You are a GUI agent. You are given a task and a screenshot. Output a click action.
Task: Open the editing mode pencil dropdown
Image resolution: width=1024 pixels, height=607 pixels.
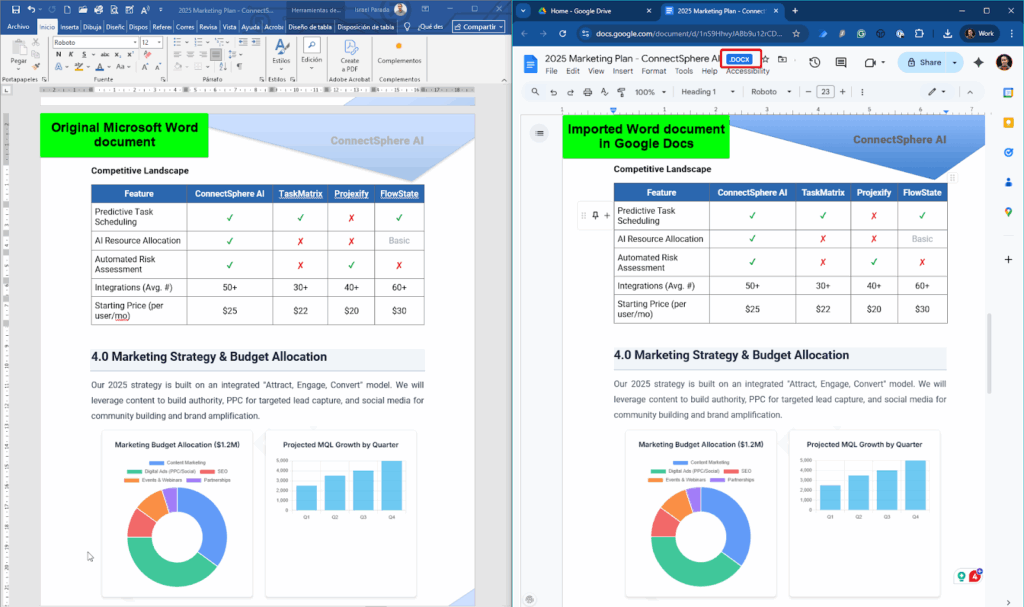click(x=936, y=92)
